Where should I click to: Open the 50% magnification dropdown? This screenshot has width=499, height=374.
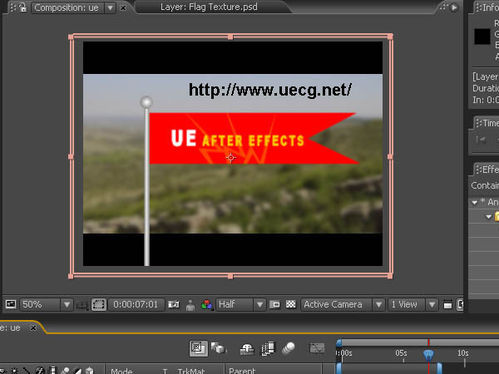click(x=46, y=304)
